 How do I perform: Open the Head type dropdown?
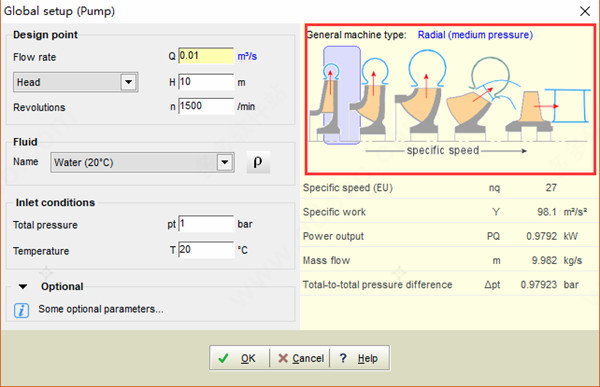pyautogui.click(x=129, y=82)
